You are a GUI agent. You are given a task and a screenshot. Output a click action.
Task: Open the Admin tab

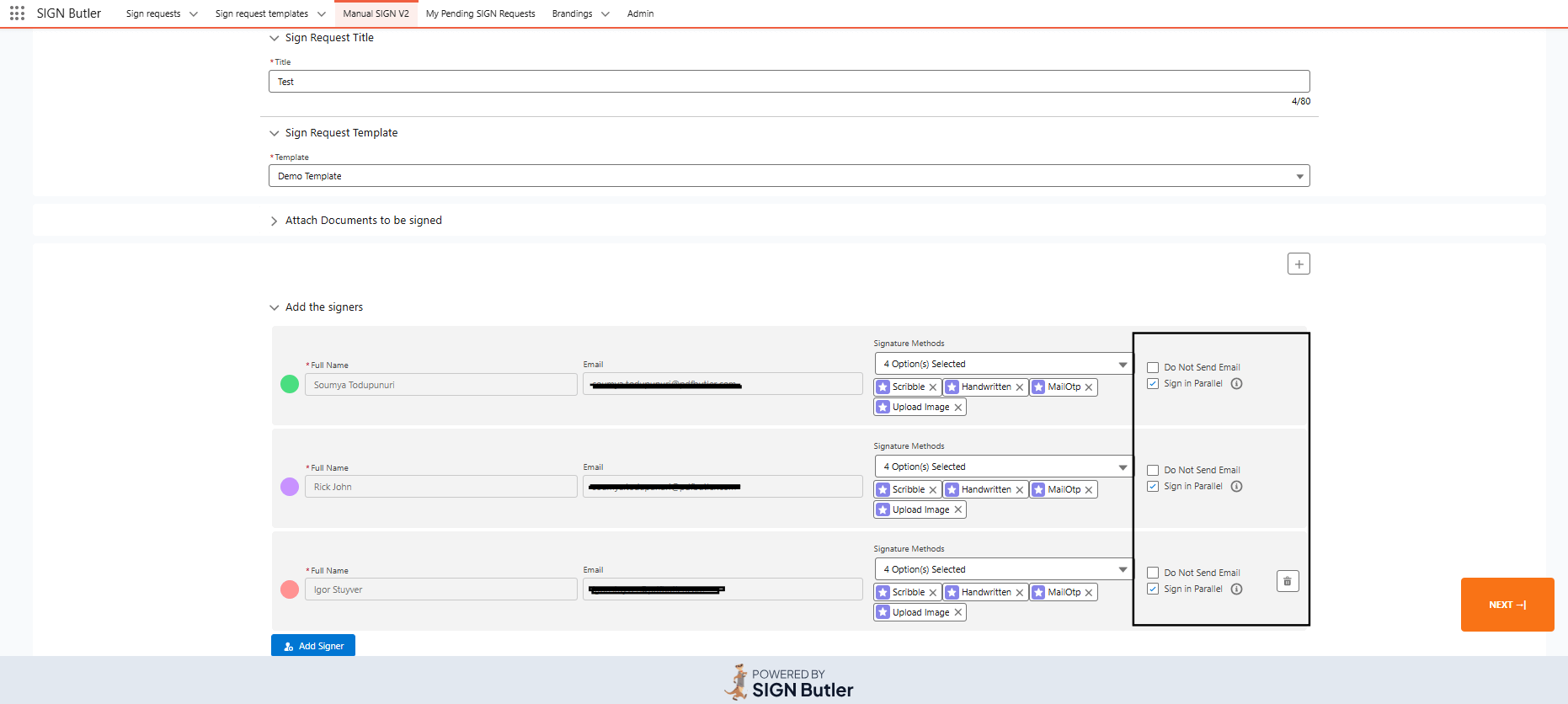(x=640, y=13)
